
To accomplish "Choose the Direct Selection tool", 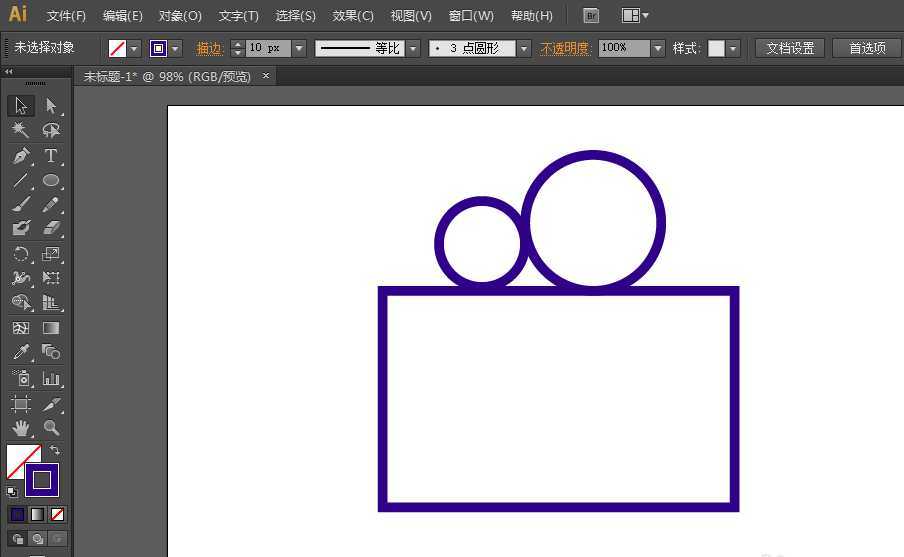I will click(51, 106).
